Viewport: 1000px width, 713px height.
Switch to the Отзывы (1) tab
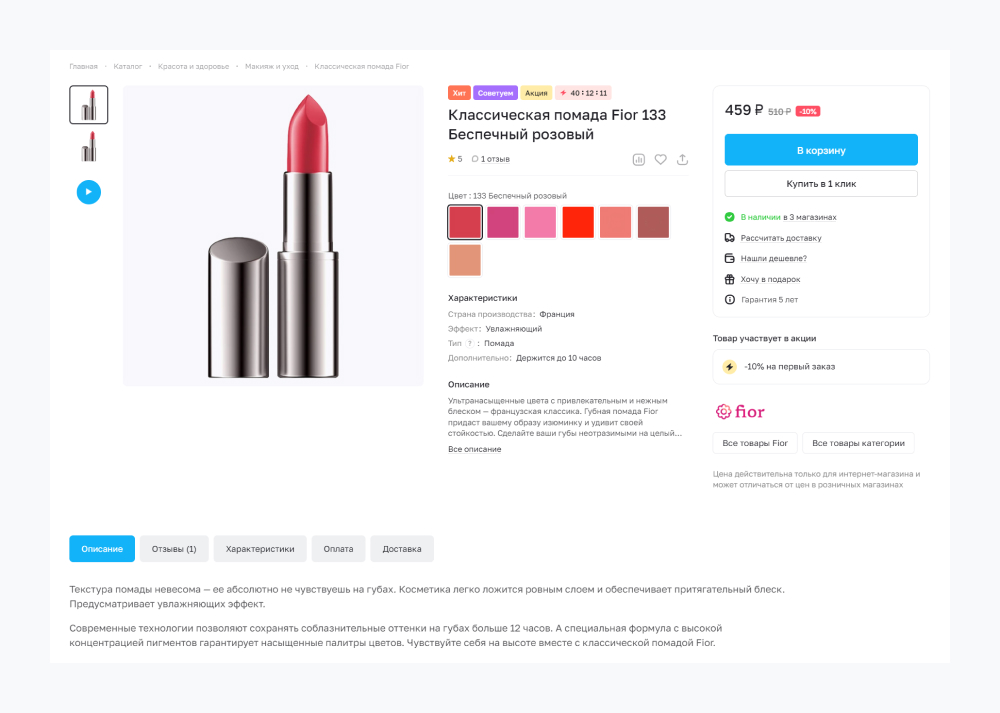[174, 549]
